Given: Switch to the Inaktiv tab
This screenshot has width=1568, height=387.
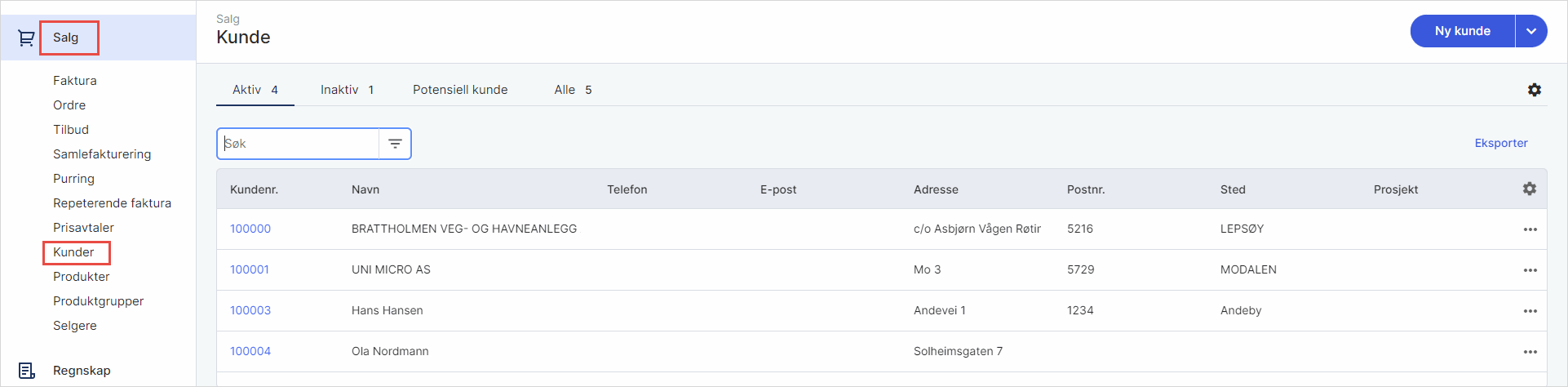Looking at the screenshot, I should (347, 90).
